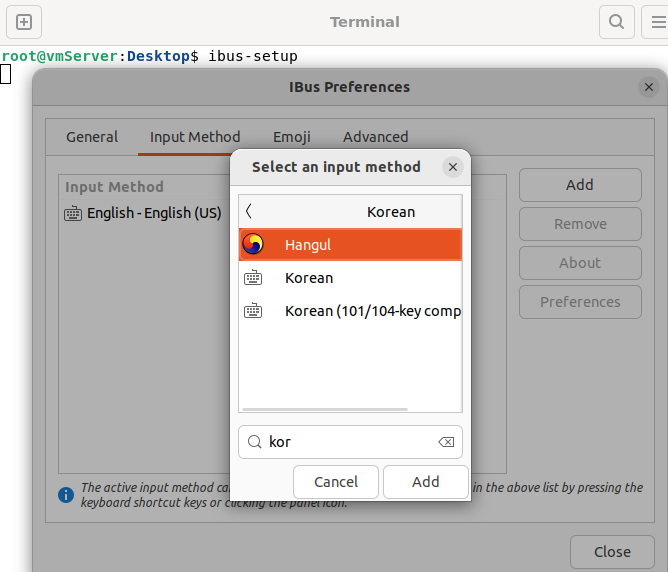Click the Korean heading in the dialog list
Viewport: 668px width, 572px height.
(x=391, y=212)
